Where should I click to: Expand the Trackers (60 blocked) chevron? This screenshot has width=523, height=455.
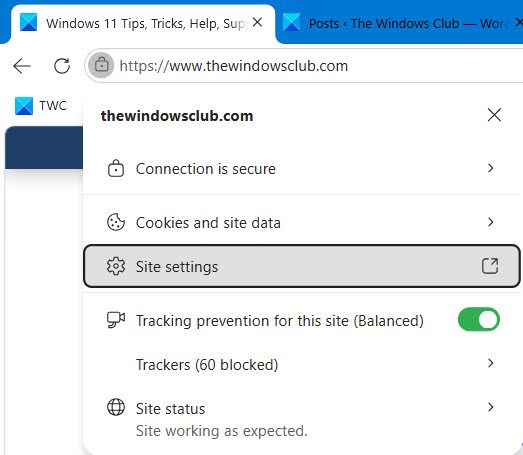(490, 363)
